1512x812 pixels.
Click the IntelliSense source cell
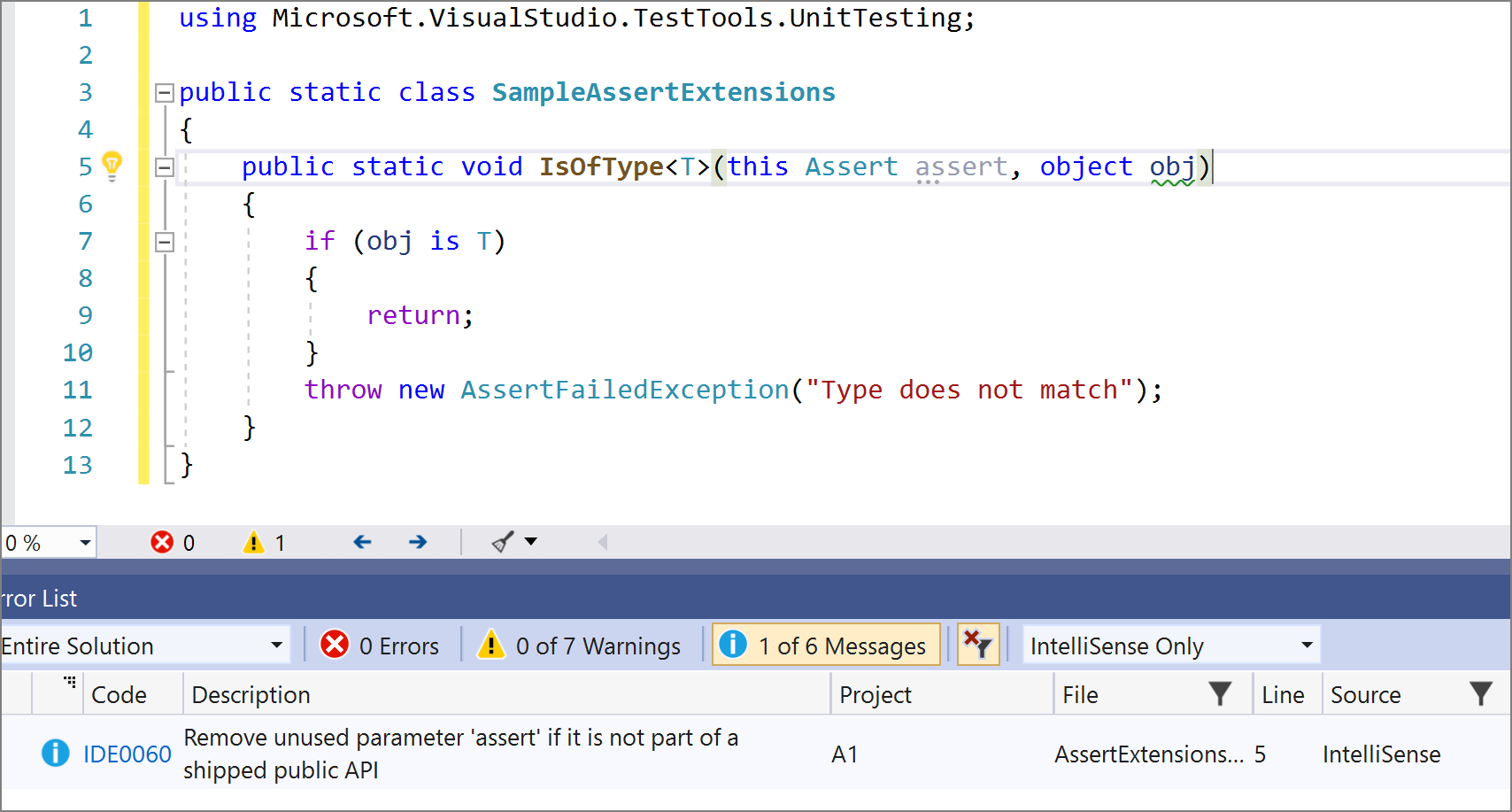point(1381,754)
